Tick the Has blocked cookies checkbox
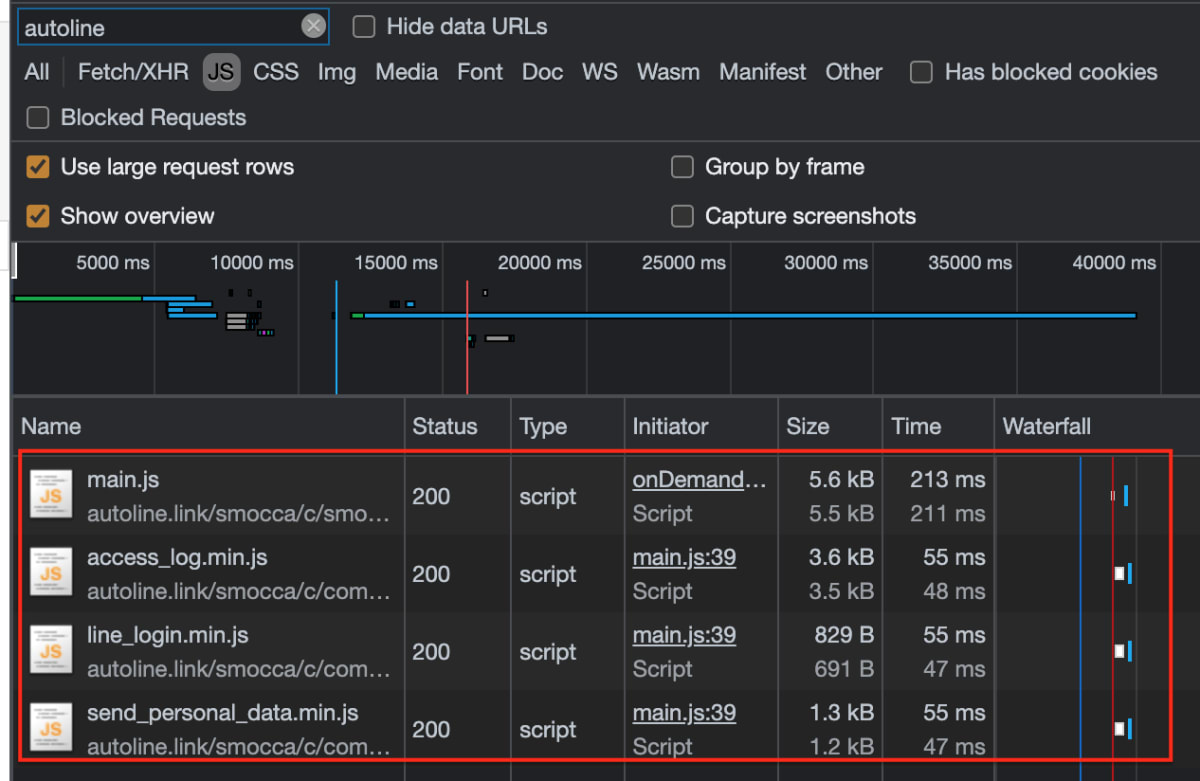This screenshot has width=1200, height=781. [921, 72]
